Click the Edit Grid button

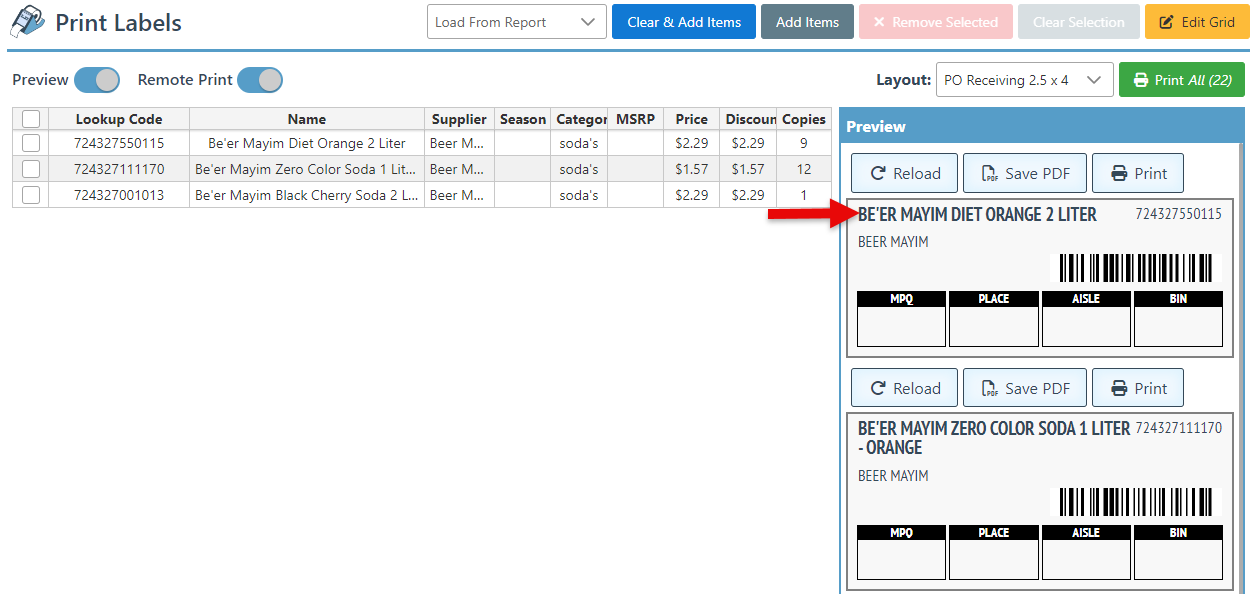[x=1195, y=22]
